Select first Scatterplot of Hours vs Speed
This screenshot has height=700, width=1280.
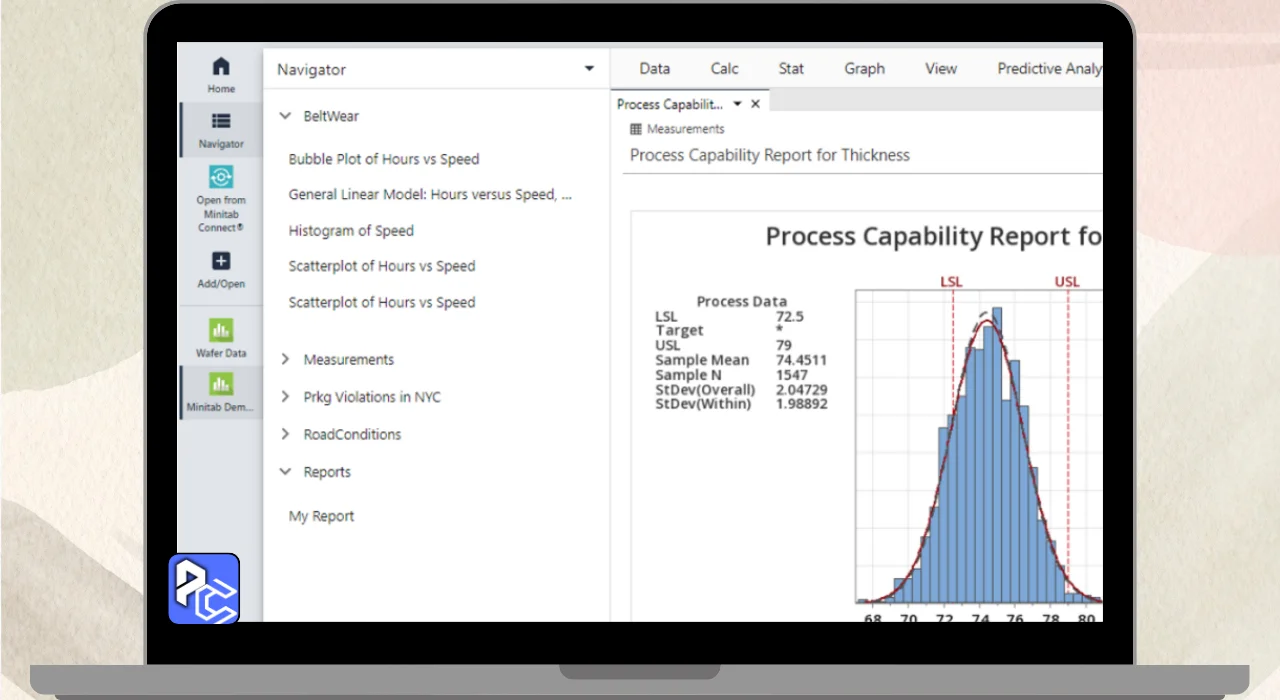[x=382, y=266]
